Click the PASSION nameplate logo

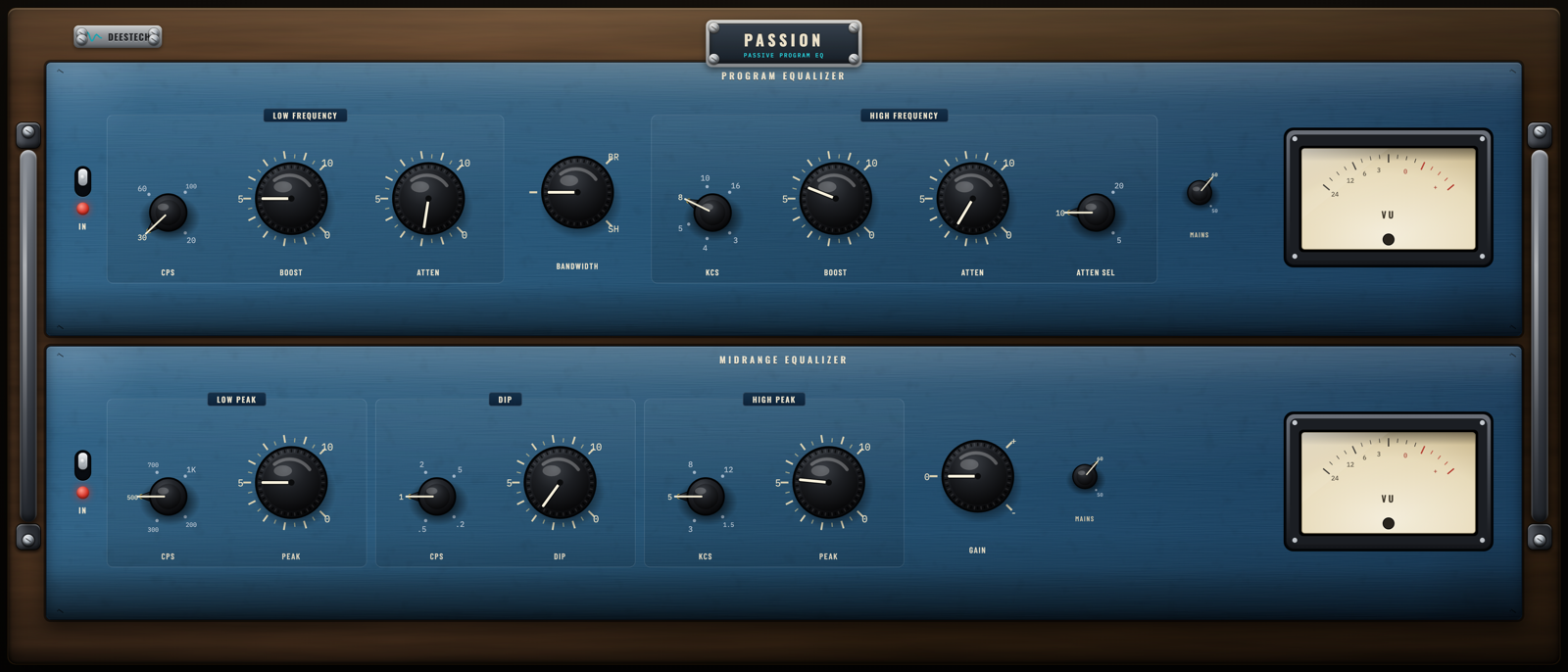tap(783, 44)
